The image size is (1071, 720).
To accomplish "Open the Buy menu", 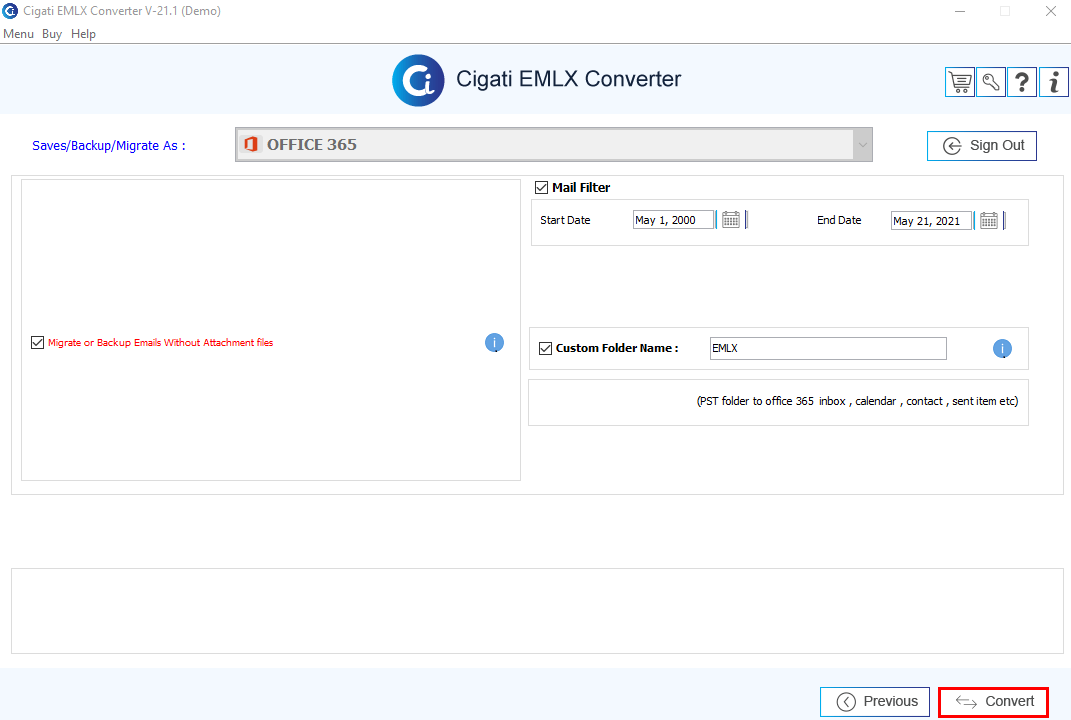I will [52, 33].
